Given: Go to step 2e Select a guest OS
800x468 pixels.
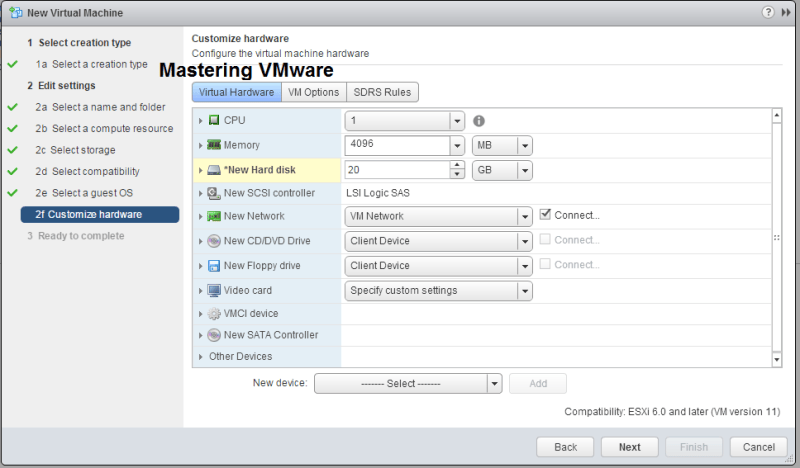Looking at the screenshot, I should click(x=84, y=193).
